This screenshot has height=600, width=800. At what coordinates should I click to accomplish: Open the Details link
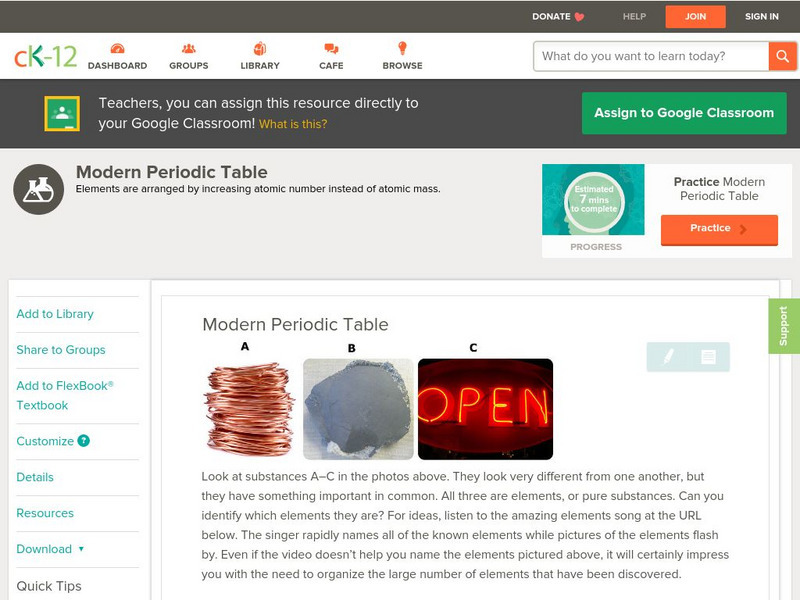pos(35,477)
